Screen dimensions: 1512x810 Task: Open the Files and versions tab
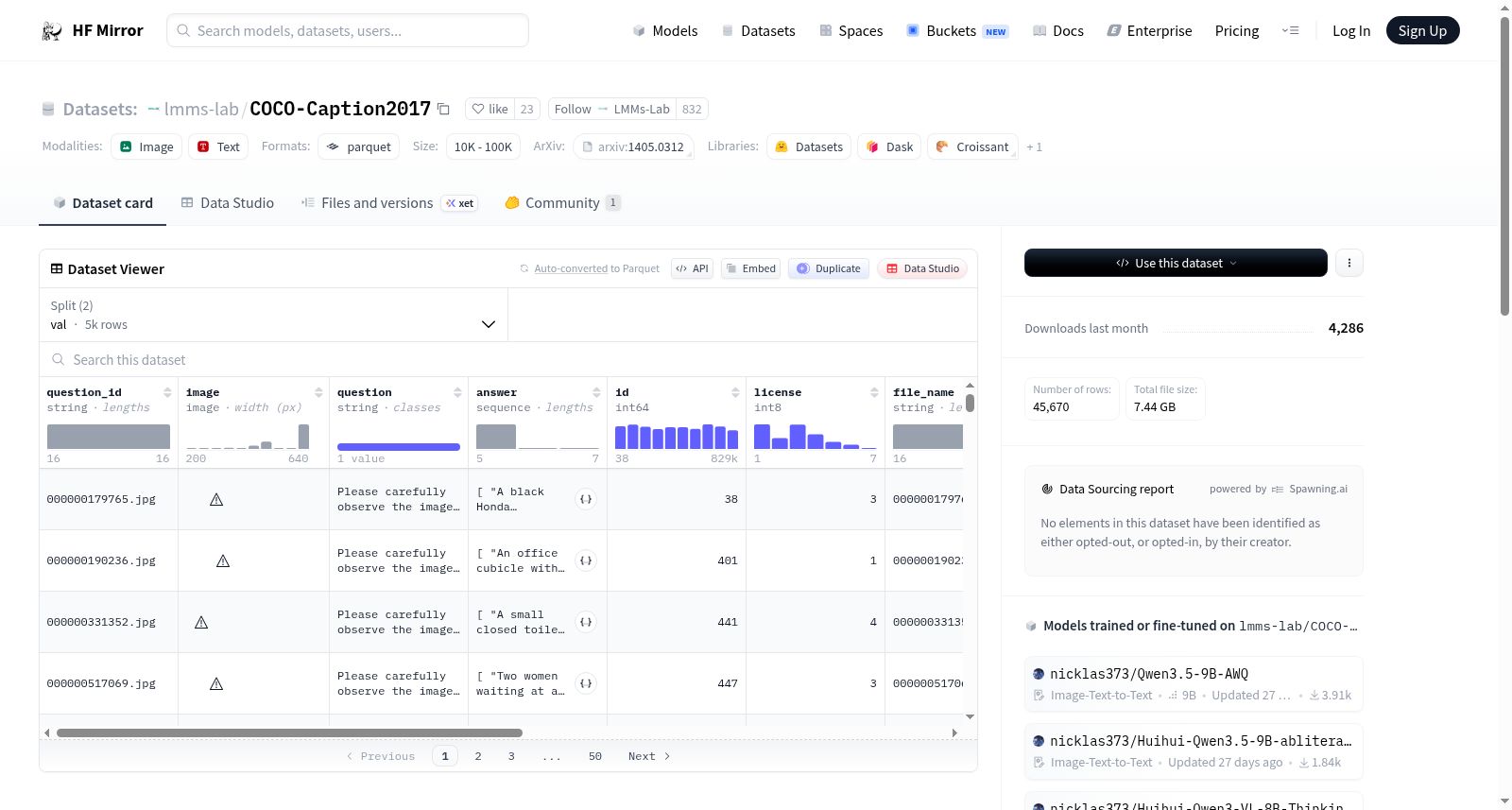[389, 203]
